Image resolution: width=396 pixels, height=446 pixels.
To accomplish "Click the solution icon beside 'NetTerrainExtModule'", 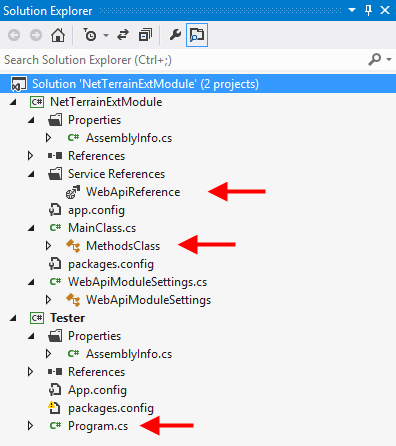I will (19, 84).
